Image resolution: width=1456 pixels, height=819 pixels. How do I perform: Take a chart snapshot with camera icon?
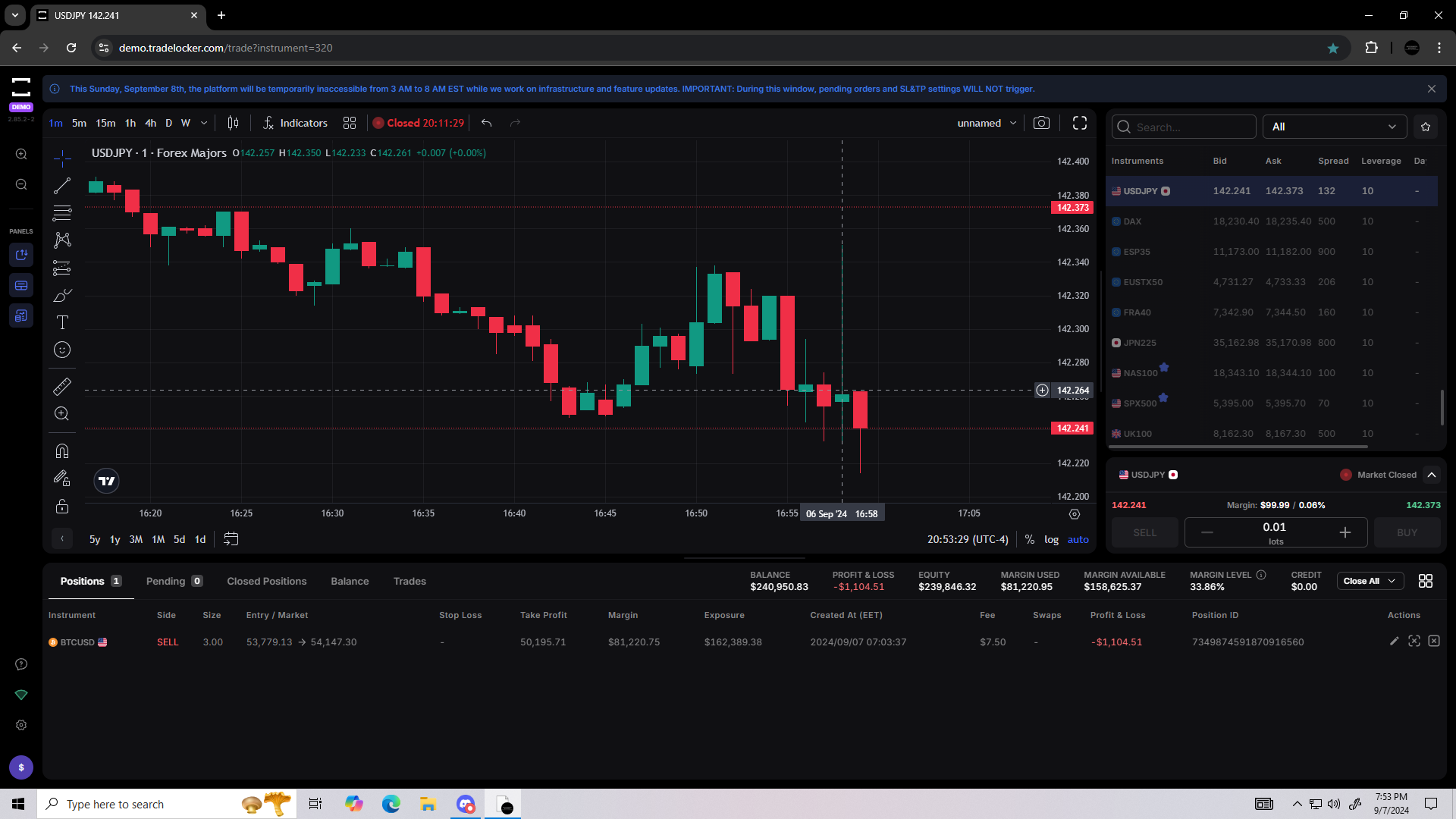1041,123
